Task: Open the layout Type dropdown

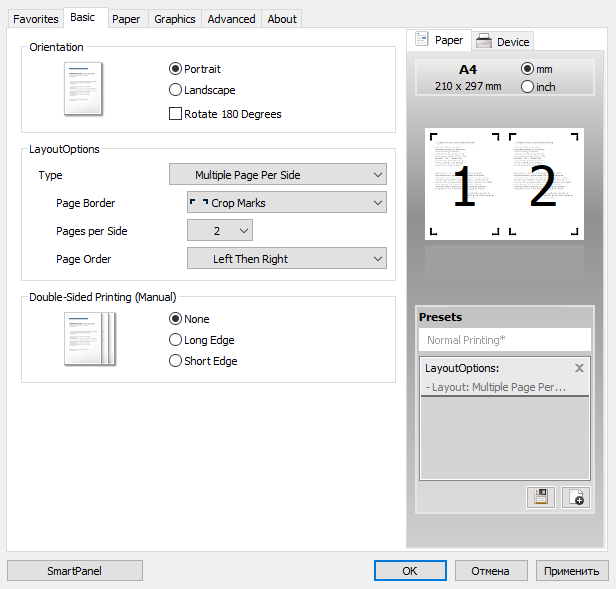Action: tap(277, 175)
